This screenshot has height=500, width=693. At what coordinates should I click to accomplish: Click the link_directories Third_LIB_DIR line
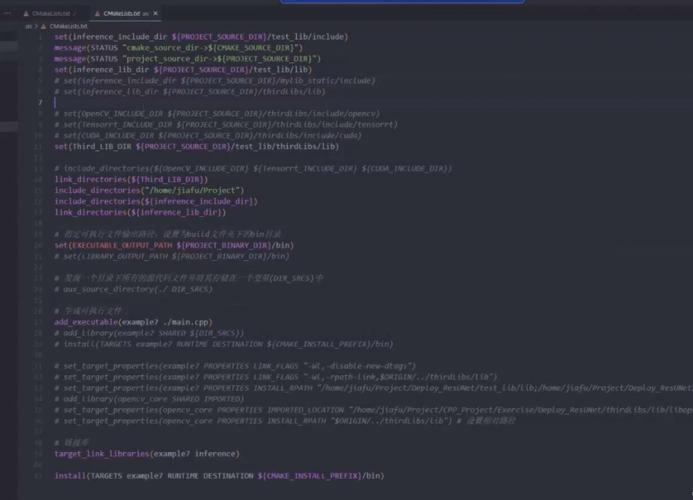131,179
